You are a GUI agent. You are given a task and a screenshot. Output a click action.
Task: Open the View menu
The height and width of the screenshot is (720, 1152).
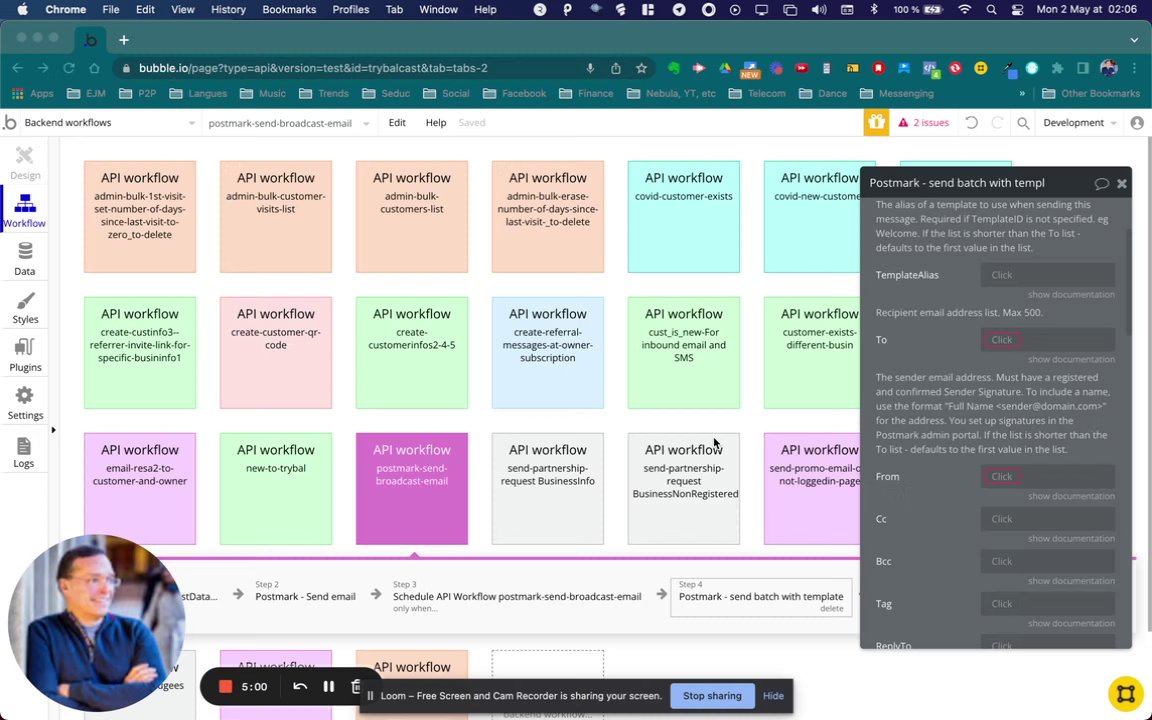pos(182,10)
